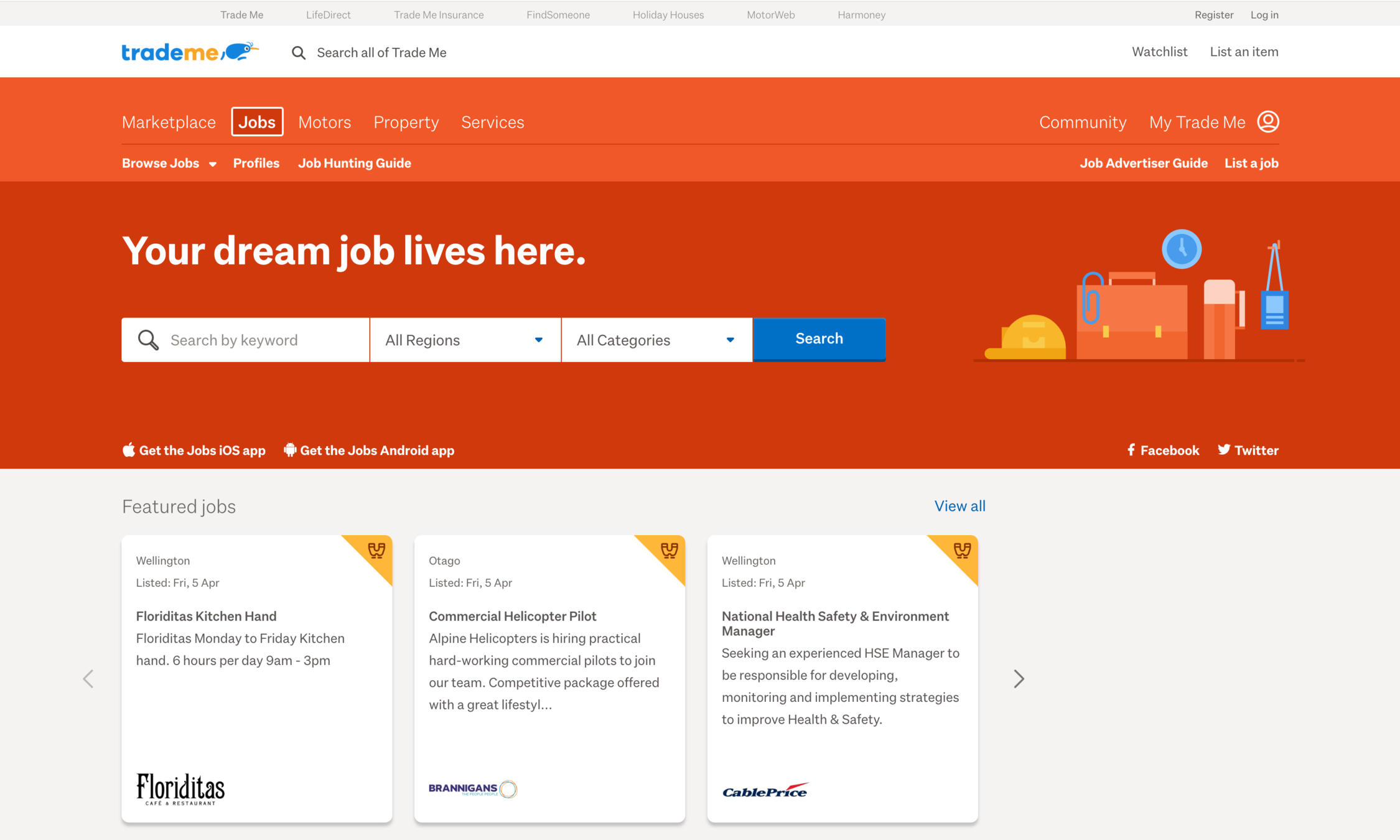Click the Floriditas cafe logo
Image resolution: width=1400 pixels, height=840 pixels.
[x=180, y=789]
